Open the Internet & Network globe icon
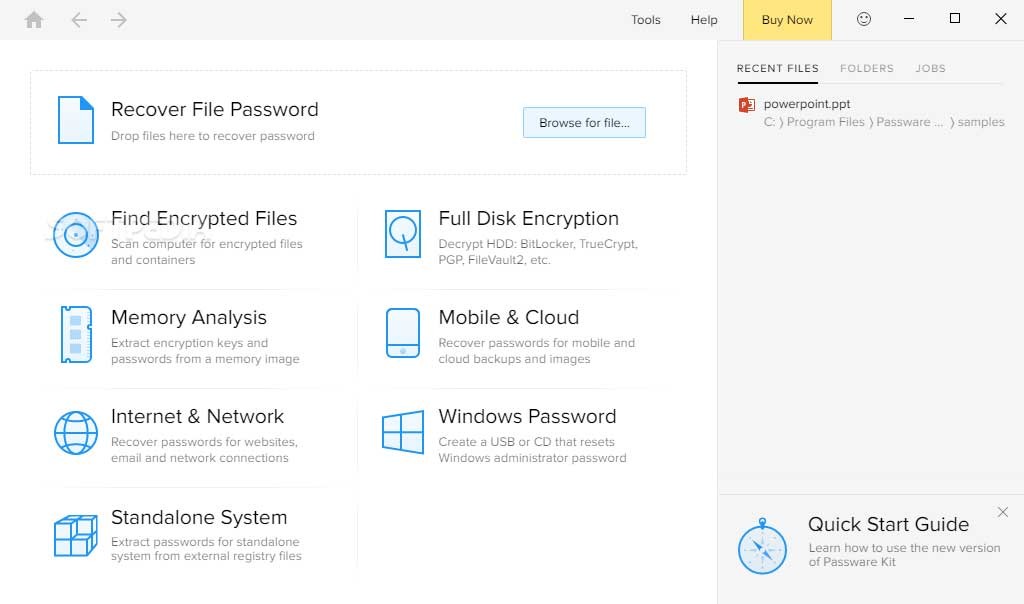1024x604 pixels. [x=76, y=433]
